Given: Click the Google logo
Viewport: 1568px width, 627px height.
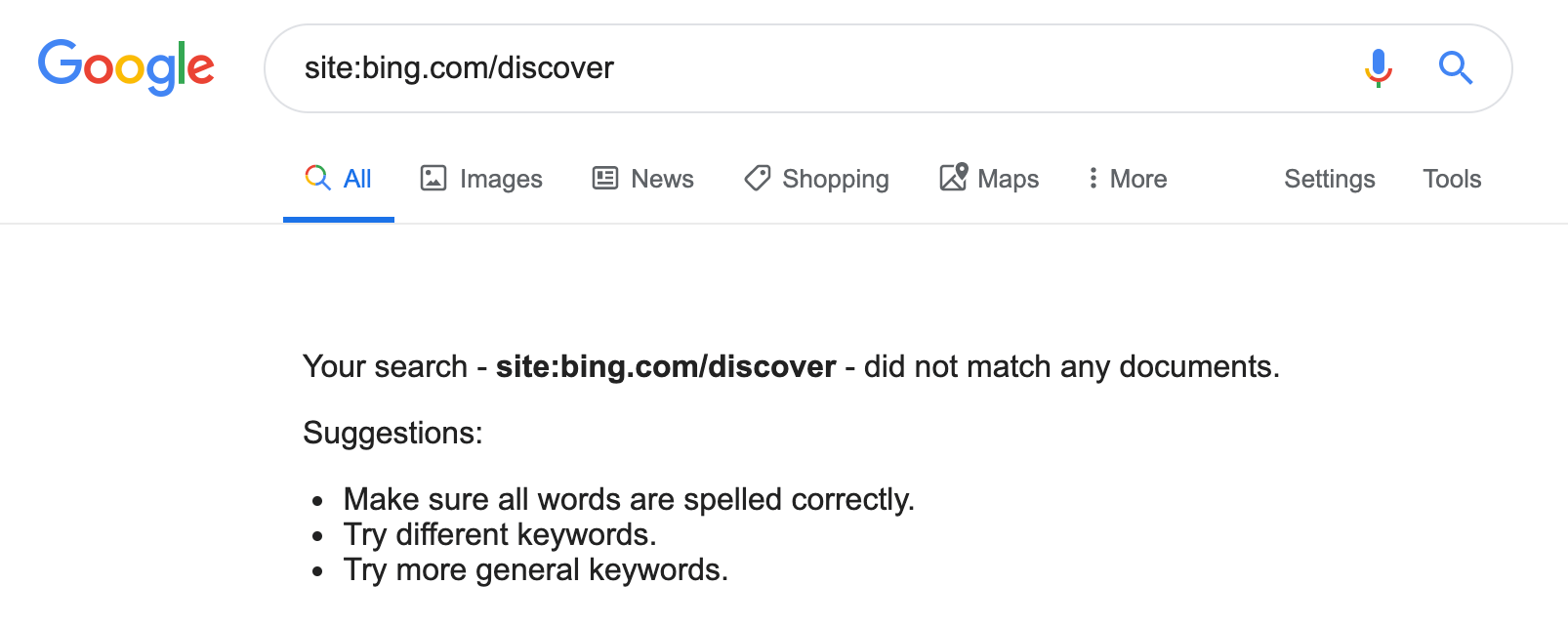Looking at the screenshot, I should point(127,66).
